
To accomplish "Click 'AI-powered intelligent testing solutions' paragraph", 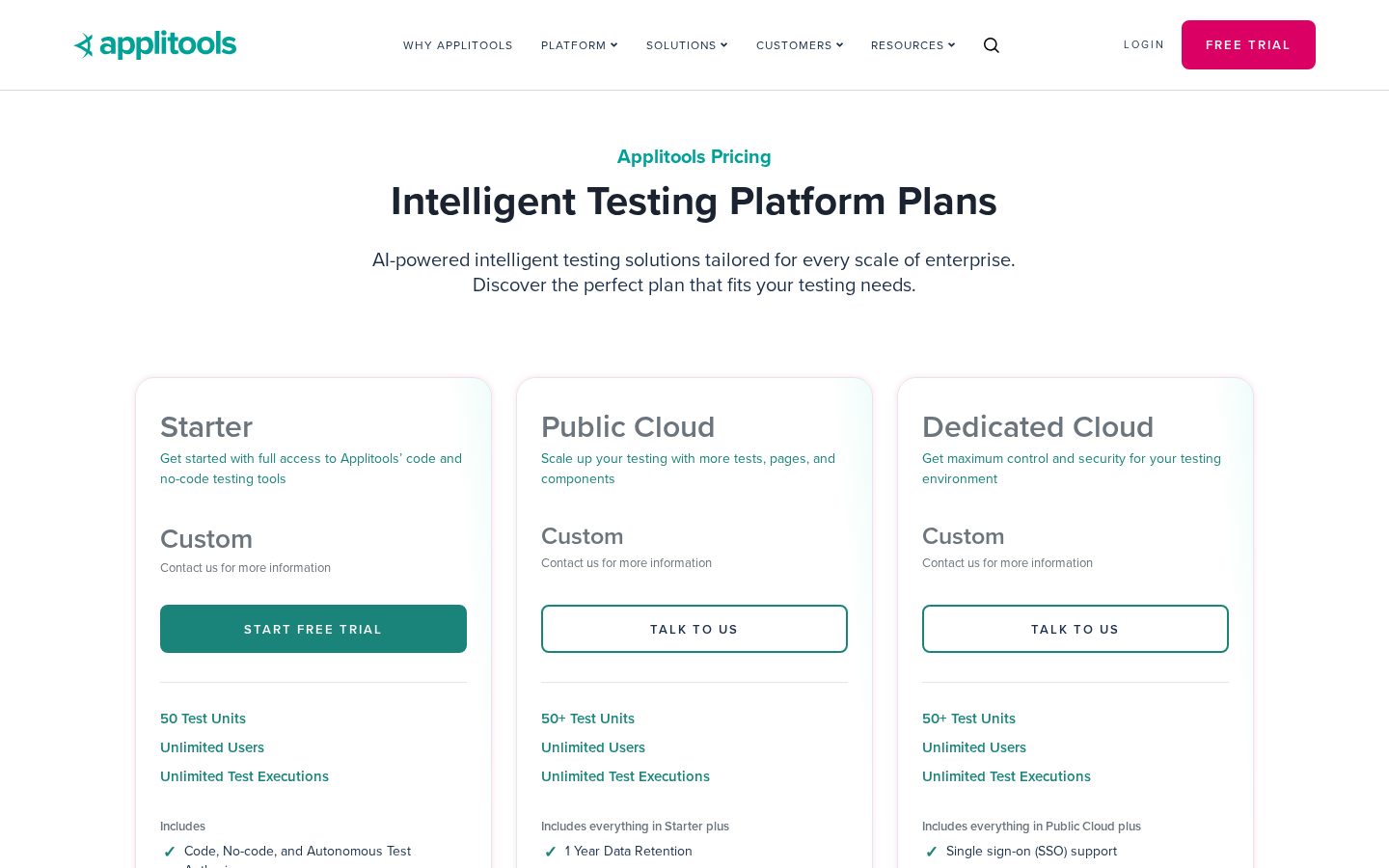I will point(694,272).
